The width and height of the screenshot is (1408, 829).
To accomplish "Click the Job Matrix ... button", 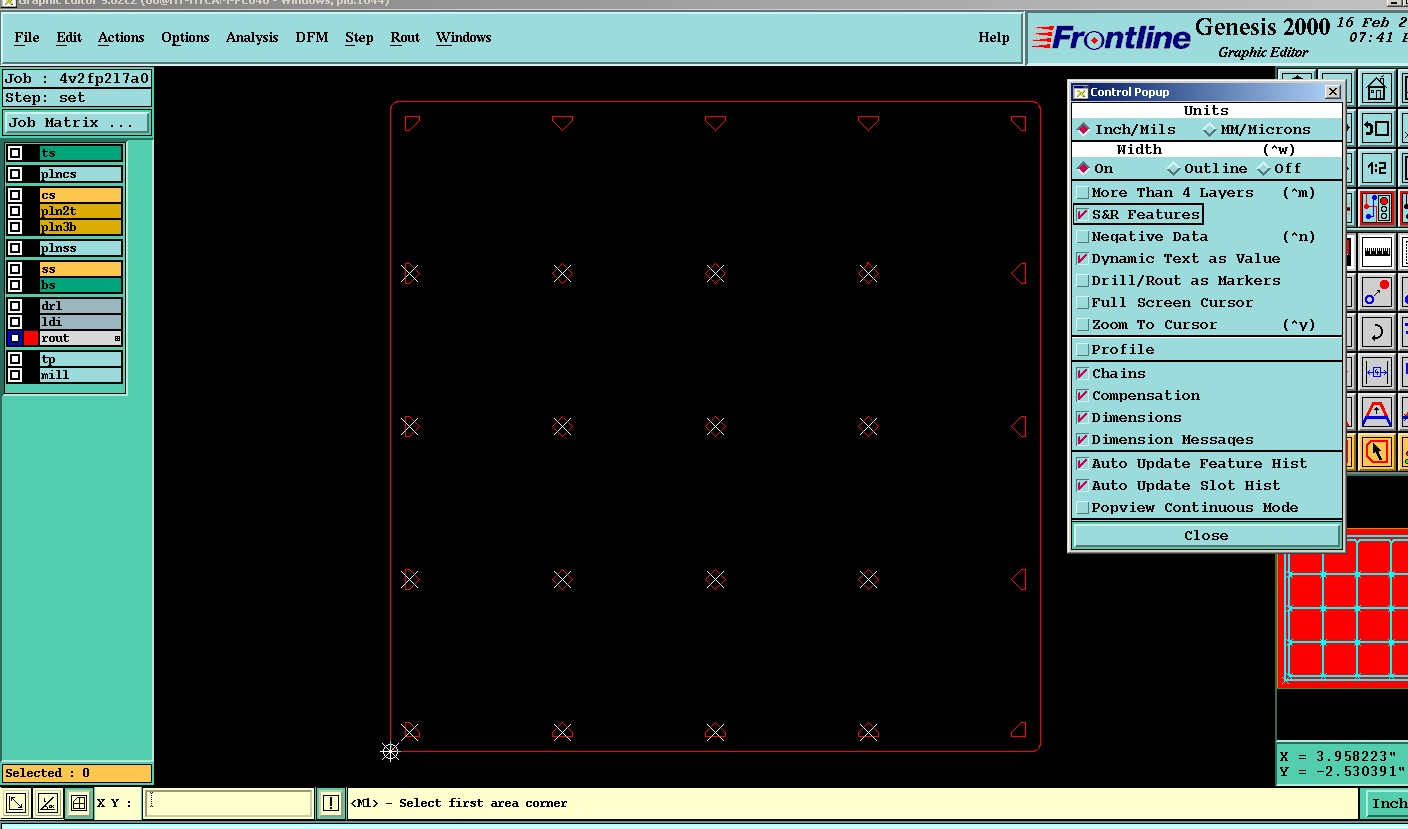I will 77,122.
